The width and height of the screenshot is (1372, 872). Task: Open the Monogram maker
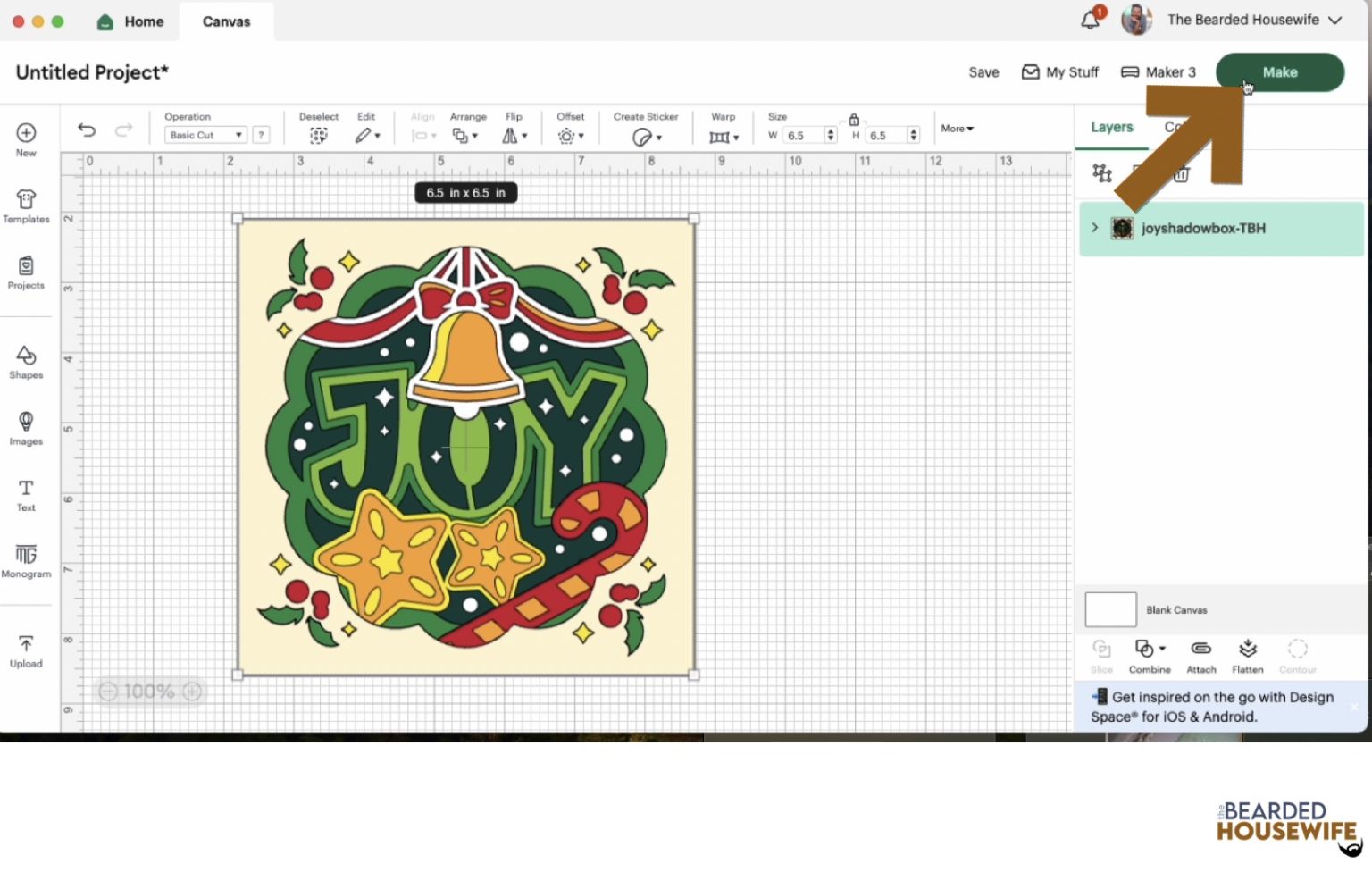click(x=26, y=560)
